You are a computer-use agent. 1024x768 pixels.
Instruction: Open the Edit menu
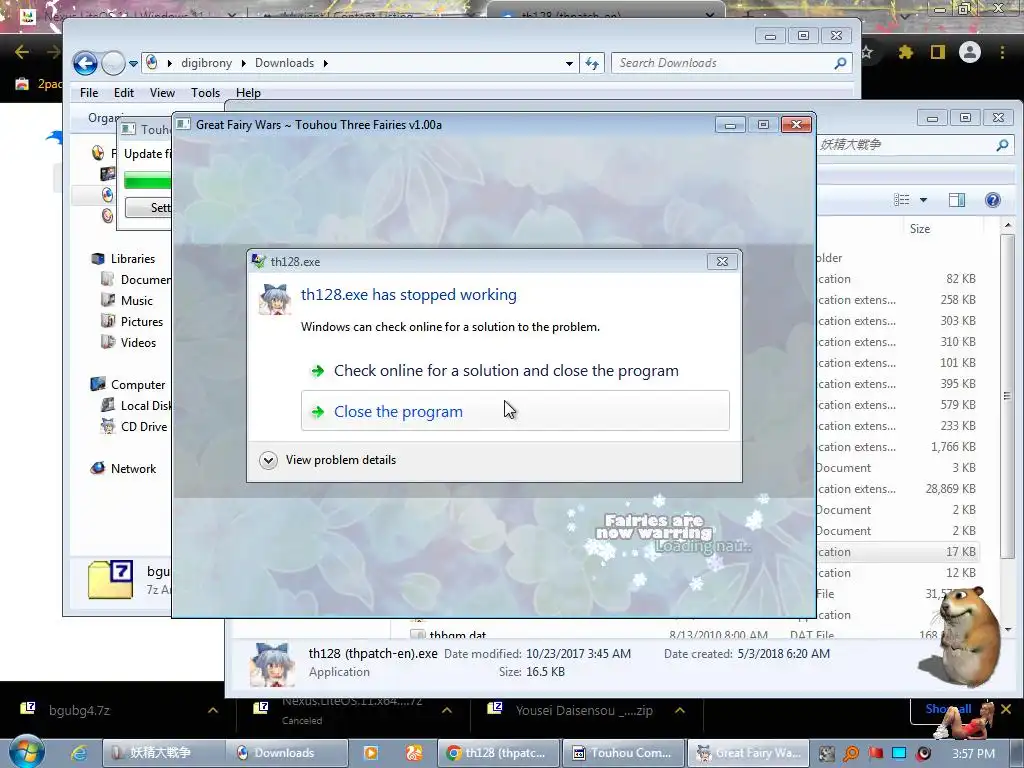(x=123, y=93)
